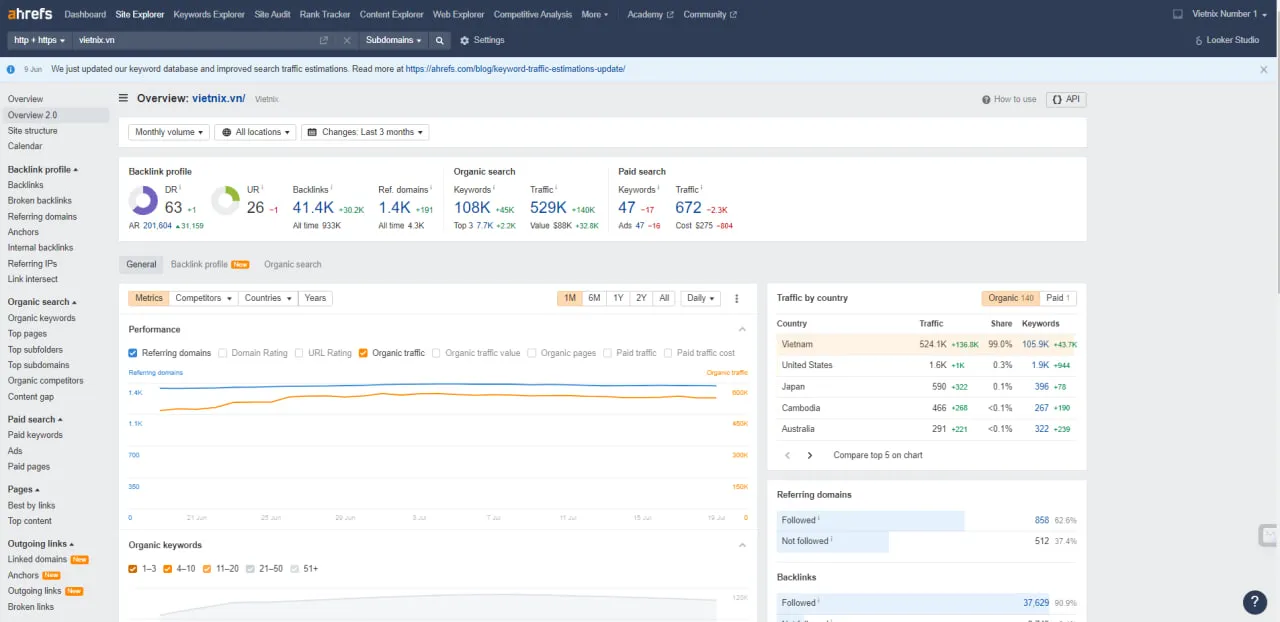Screen dimensions: 1280x622
Task: Open the Daily interval dropdown
Action: [700, 298]
